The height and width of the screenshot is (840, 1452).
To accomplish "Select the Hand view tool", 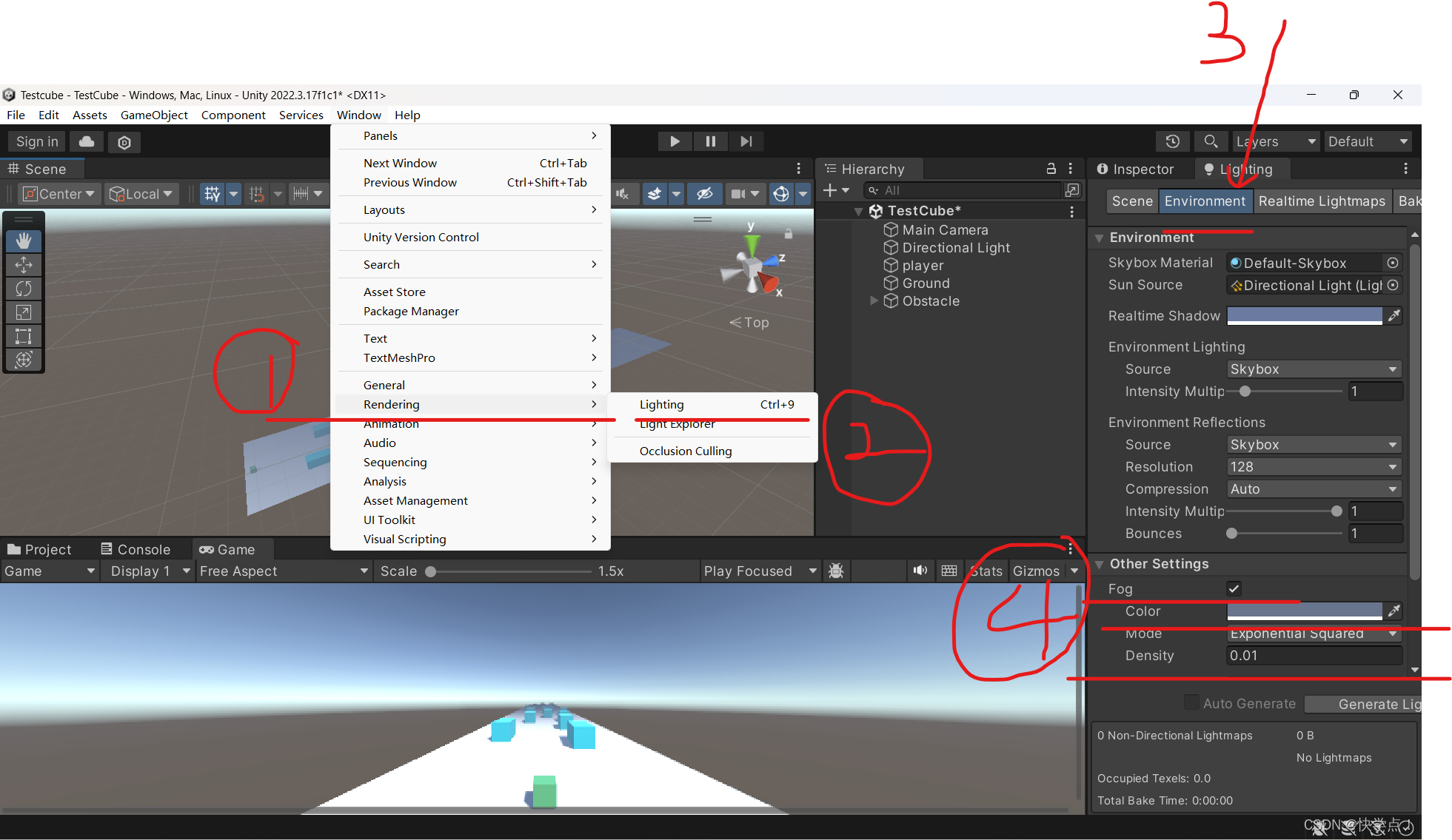I will [x=24, y=241].
